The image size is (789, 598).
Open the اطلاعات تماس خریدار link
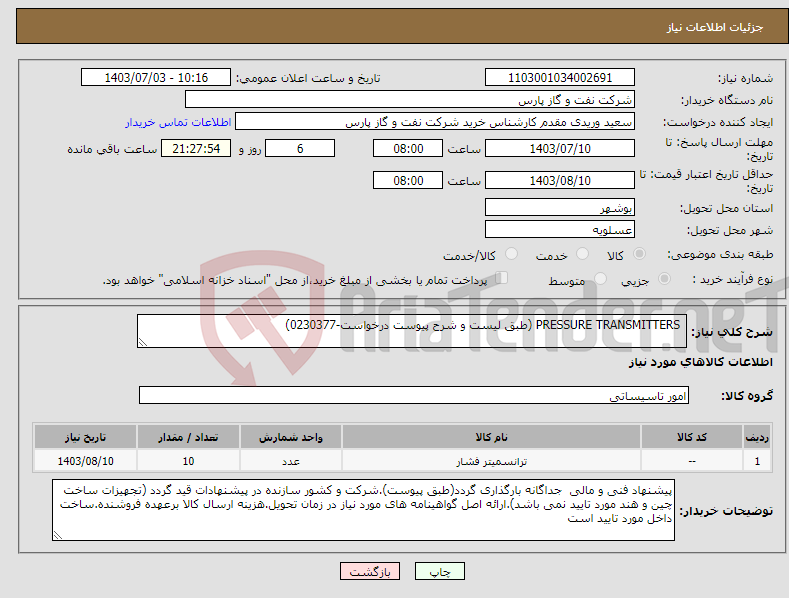click(178, 122)
